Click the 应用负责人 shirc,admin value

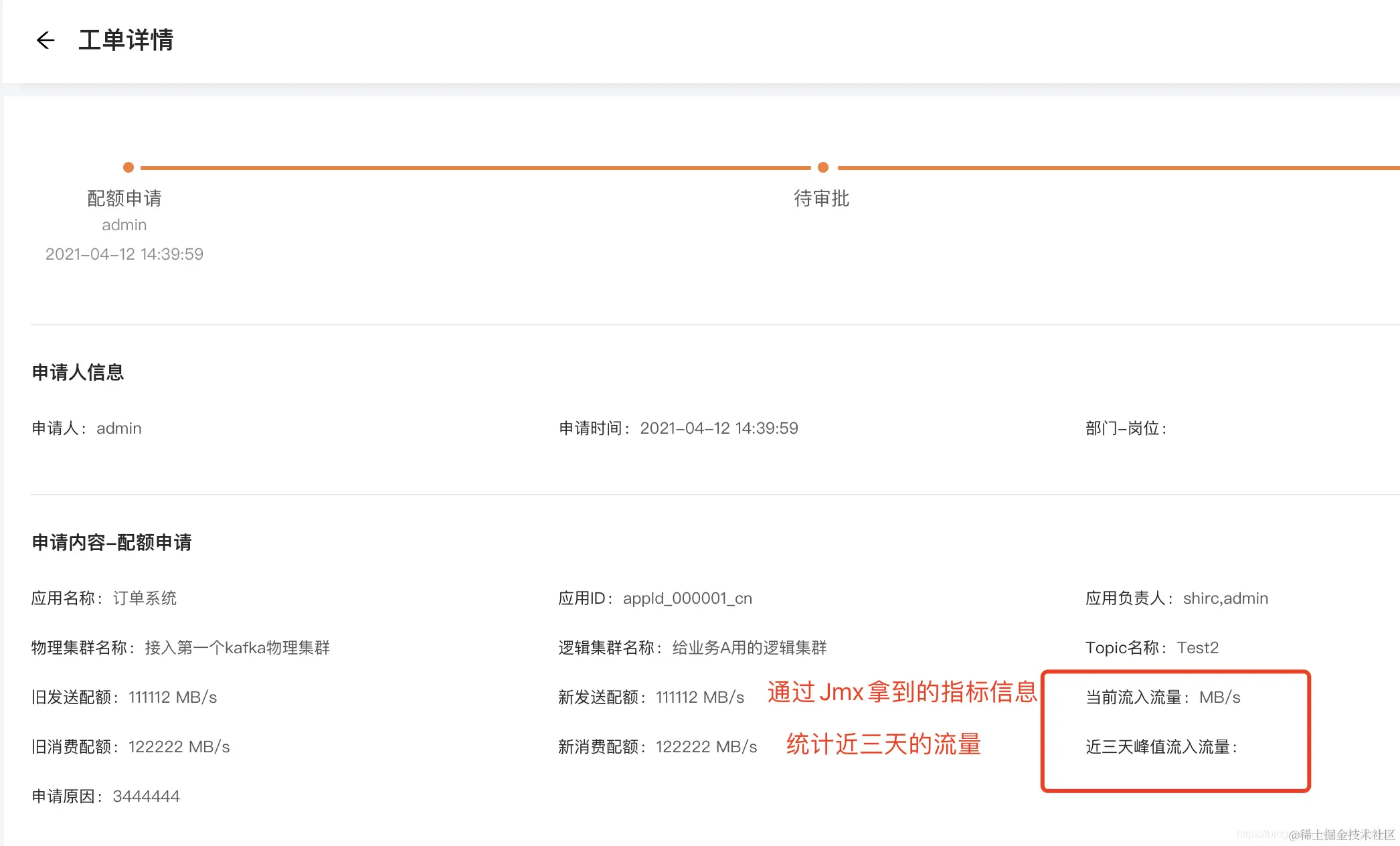tap(1225, 598)
